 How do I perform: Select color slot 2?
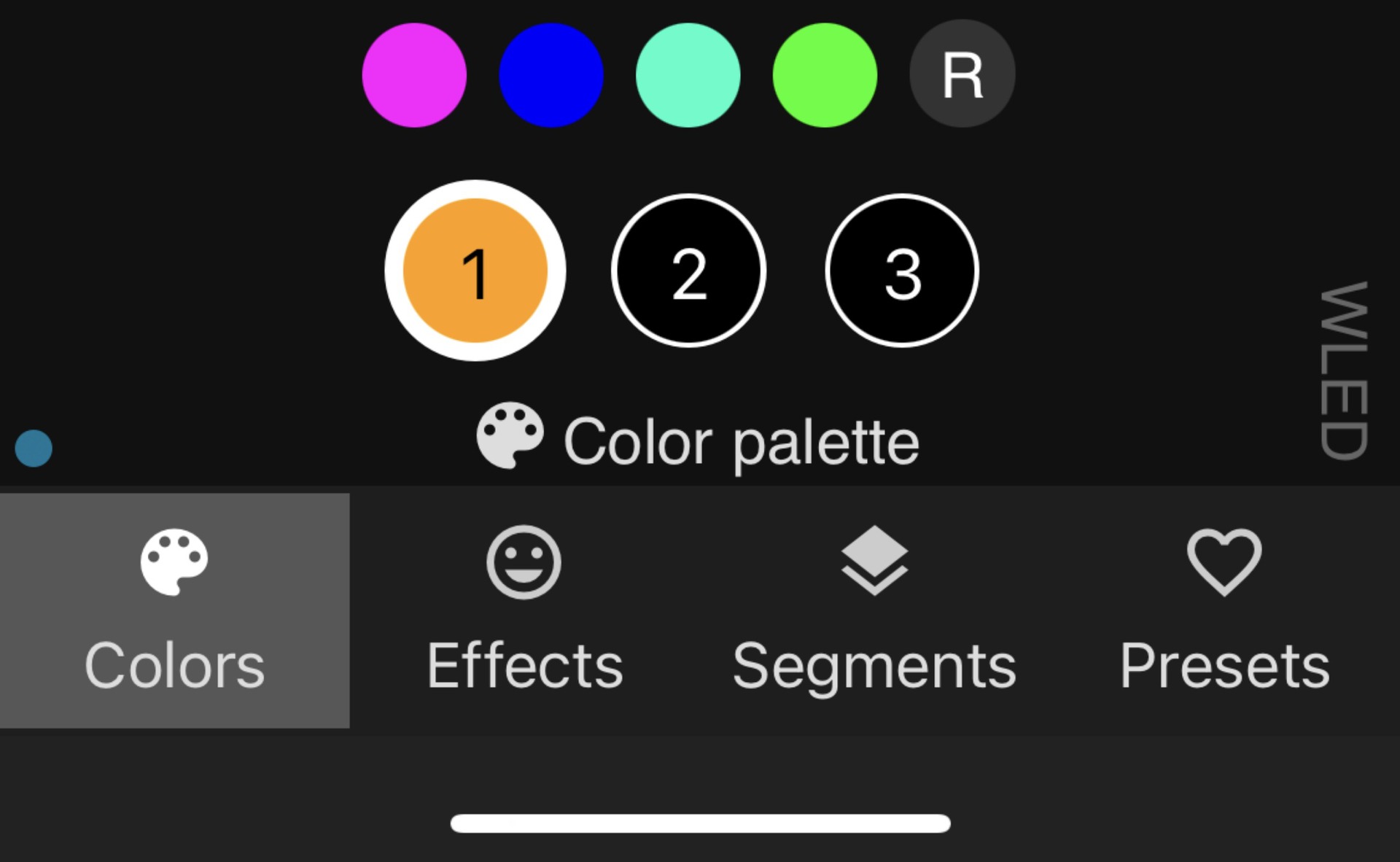pos(689,271)
